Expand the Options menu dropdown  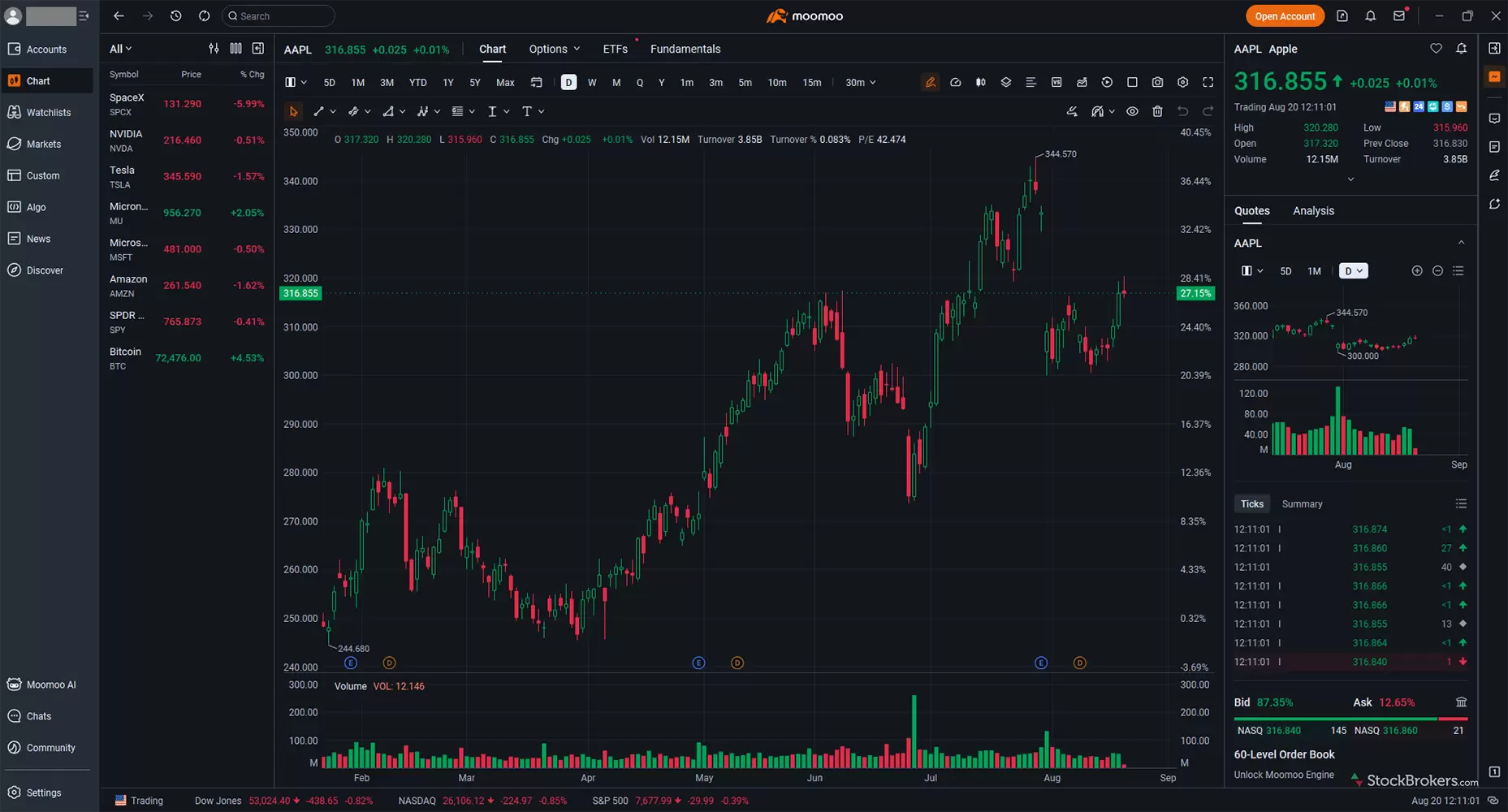555,49
